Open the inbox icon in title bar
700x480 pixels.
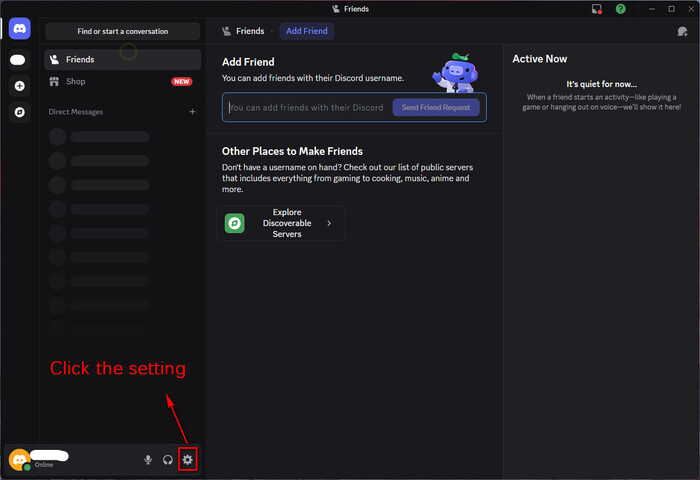(x=597, y=9)
